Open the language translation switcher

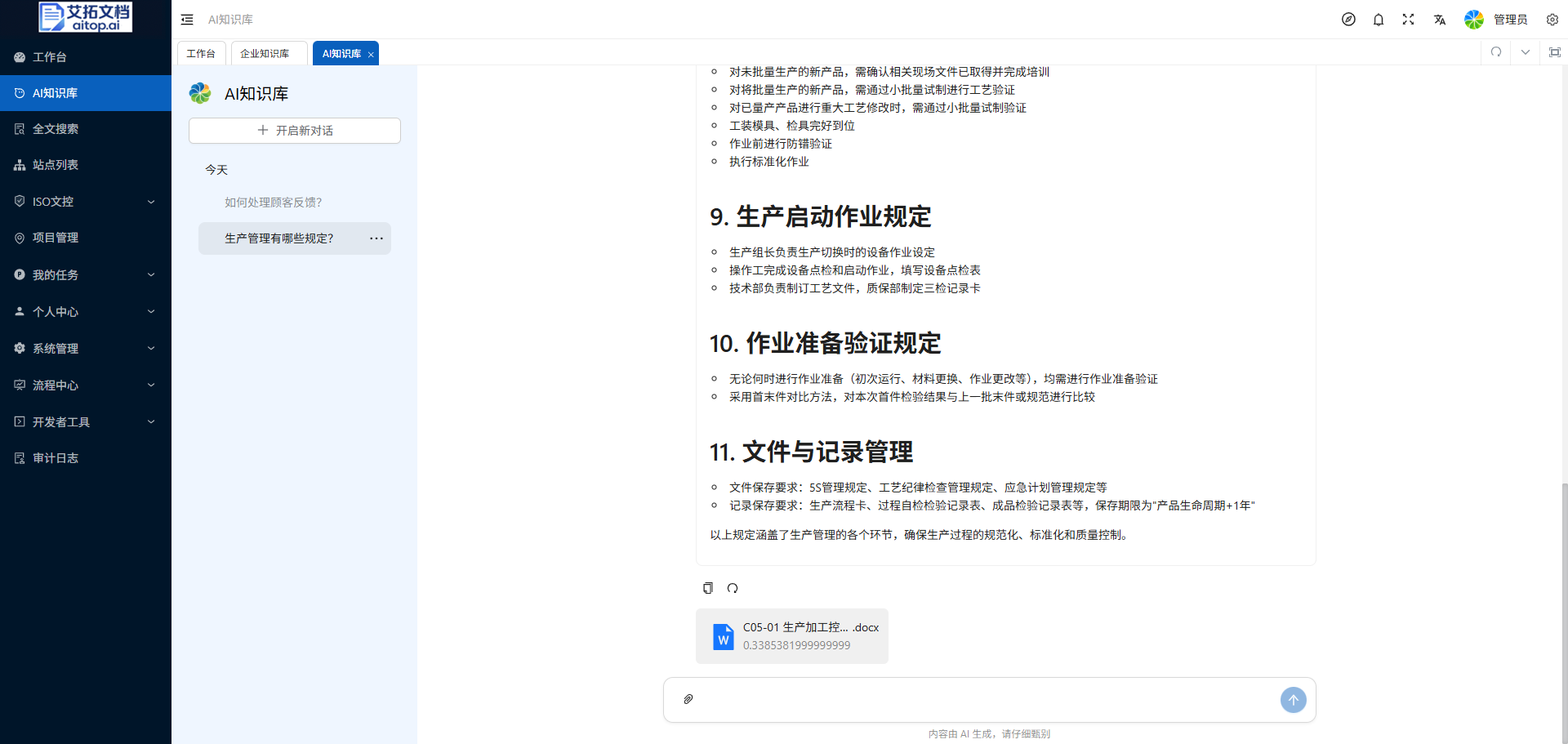click(1439, 20)
